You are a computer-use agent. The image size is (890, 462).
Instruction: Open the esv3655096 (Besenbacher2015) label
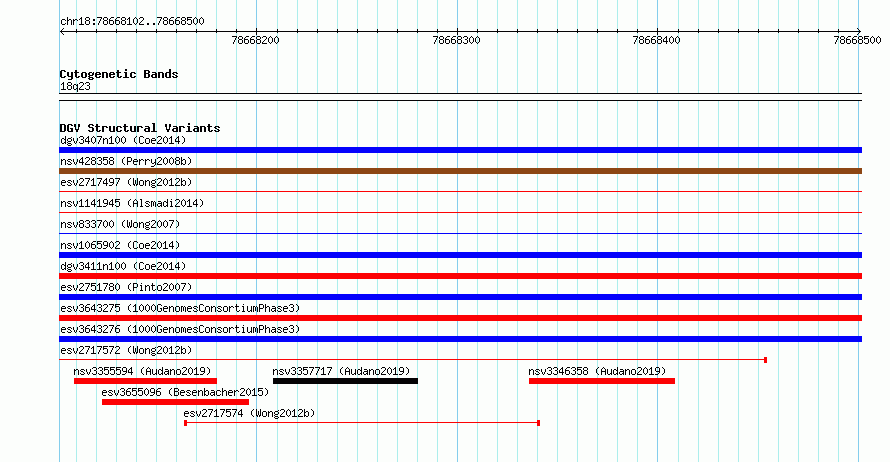click(185, 392)
